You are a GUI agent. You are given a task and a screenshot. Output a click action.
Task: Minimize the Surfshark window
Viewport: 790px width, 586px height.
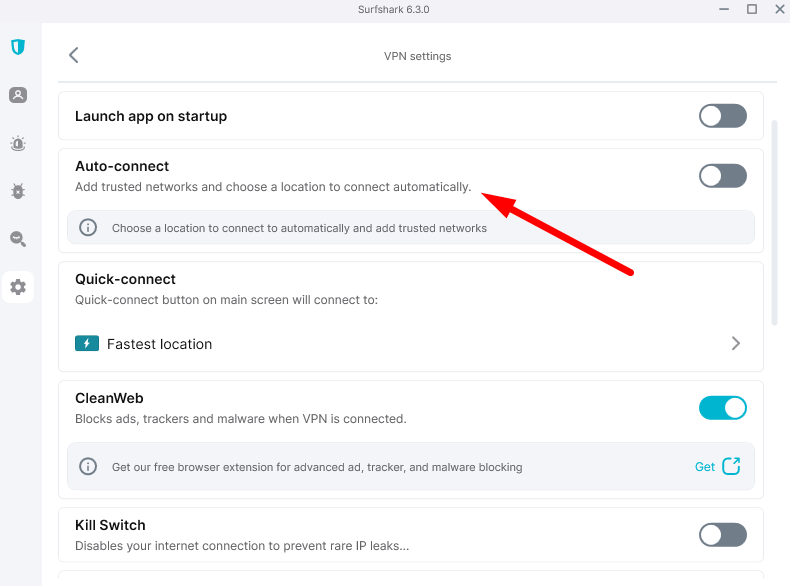click(724, 9)
